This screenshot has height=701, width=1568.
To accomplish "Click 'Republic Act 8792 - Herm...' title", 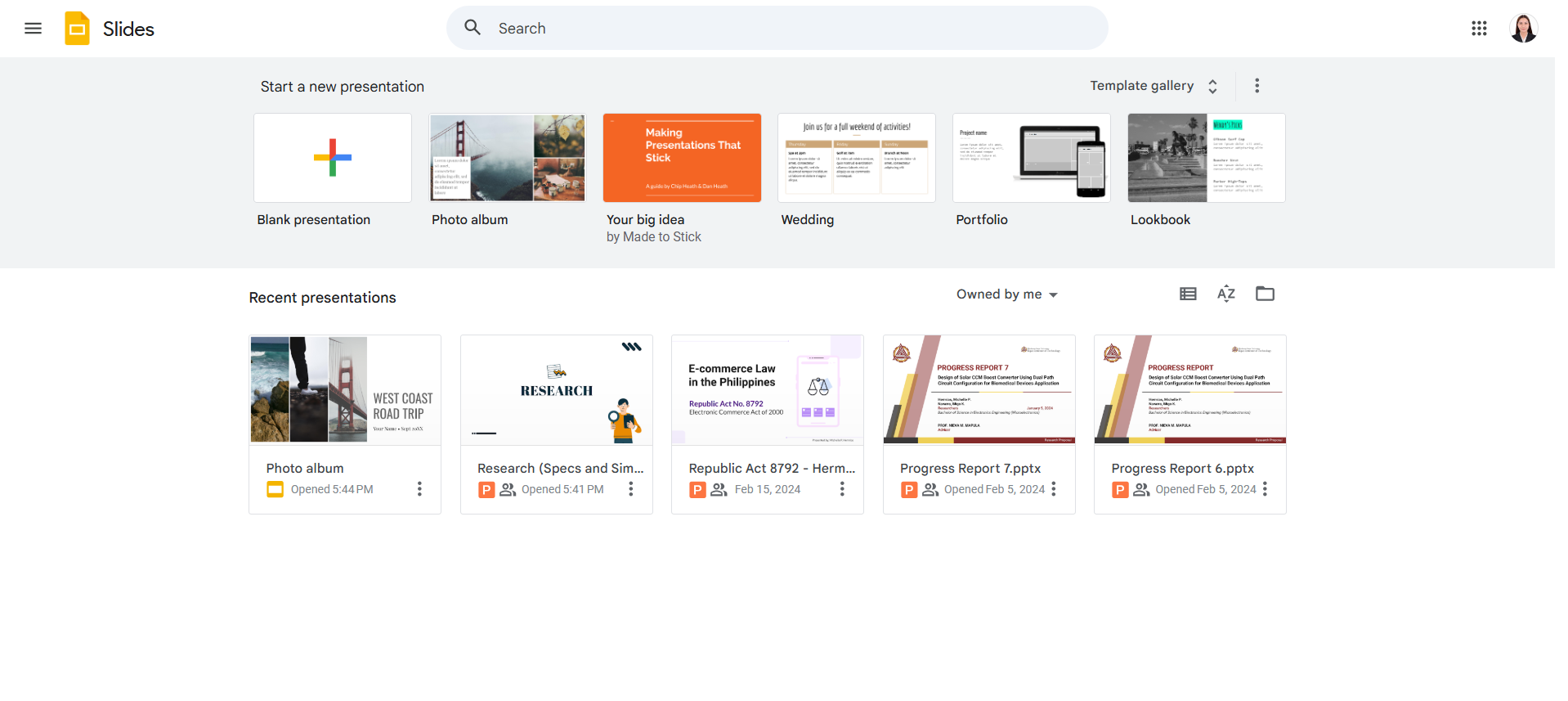I will tap(772, 469).
